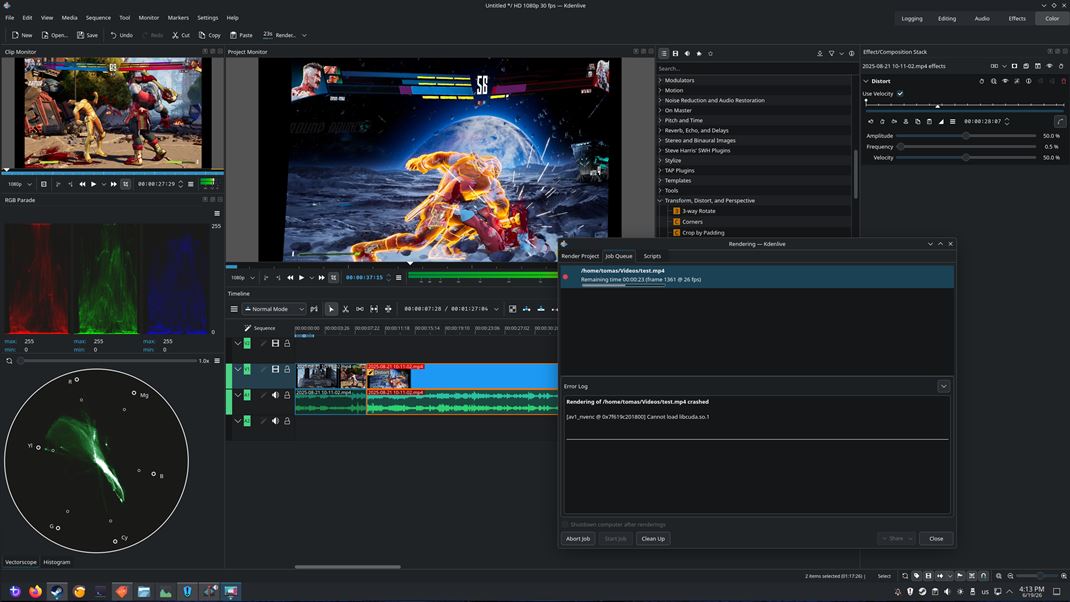1070x602 pixels.
Task: Click the Abort Job button
Action: (x=578, y=539)
